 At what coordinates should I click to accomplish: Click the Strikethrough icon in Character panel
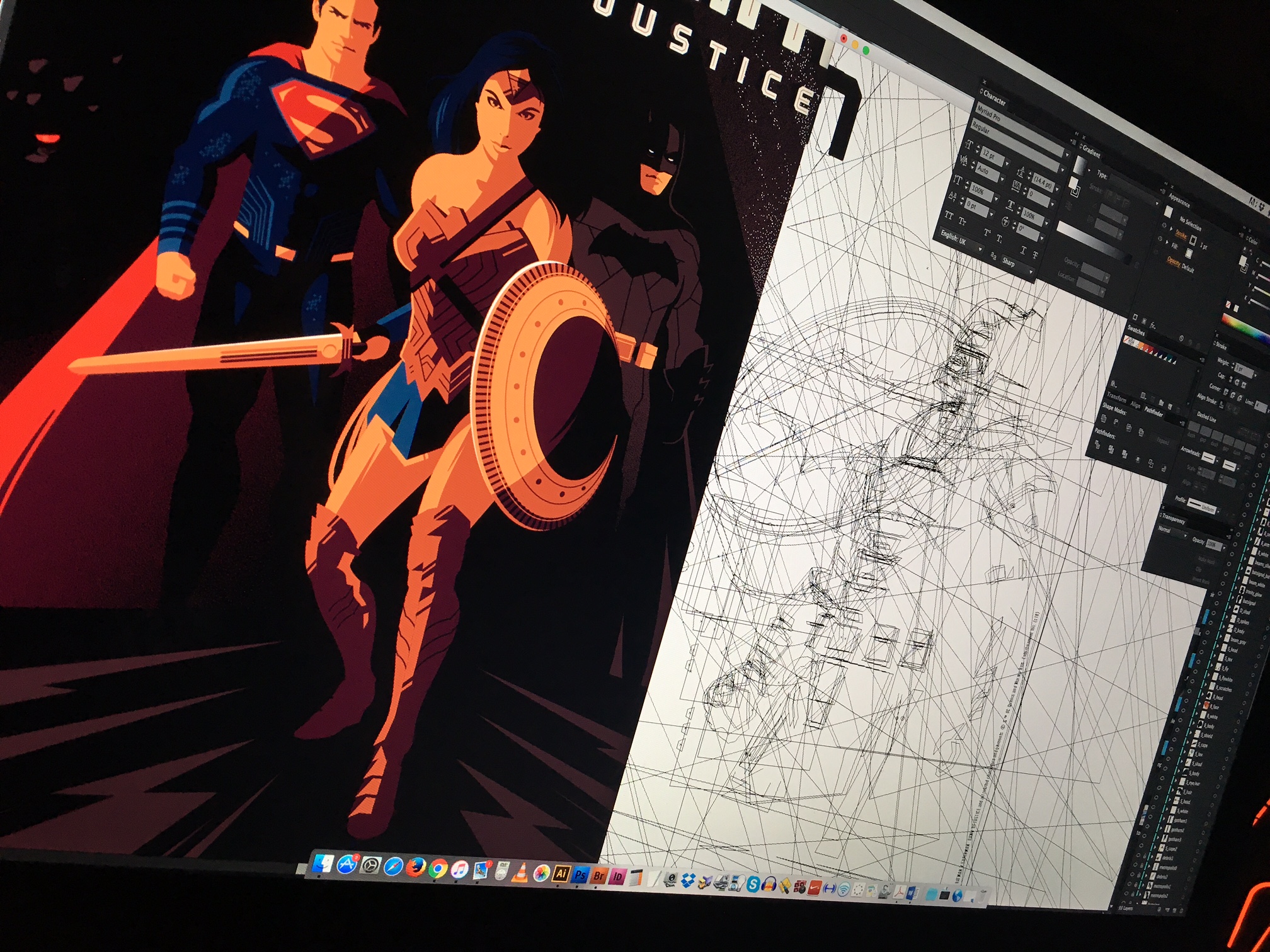point(1035,255)
